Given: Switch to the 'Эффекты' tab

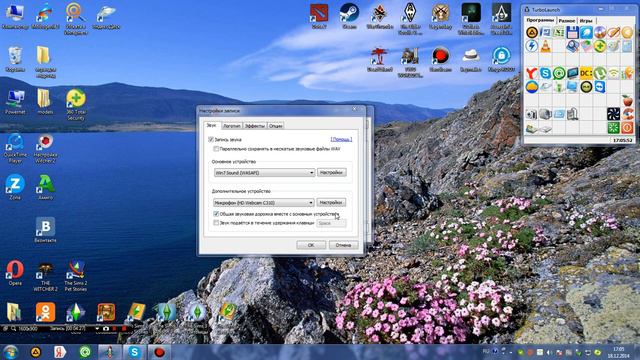Looking at the screenshot, I should pos(255,126).
